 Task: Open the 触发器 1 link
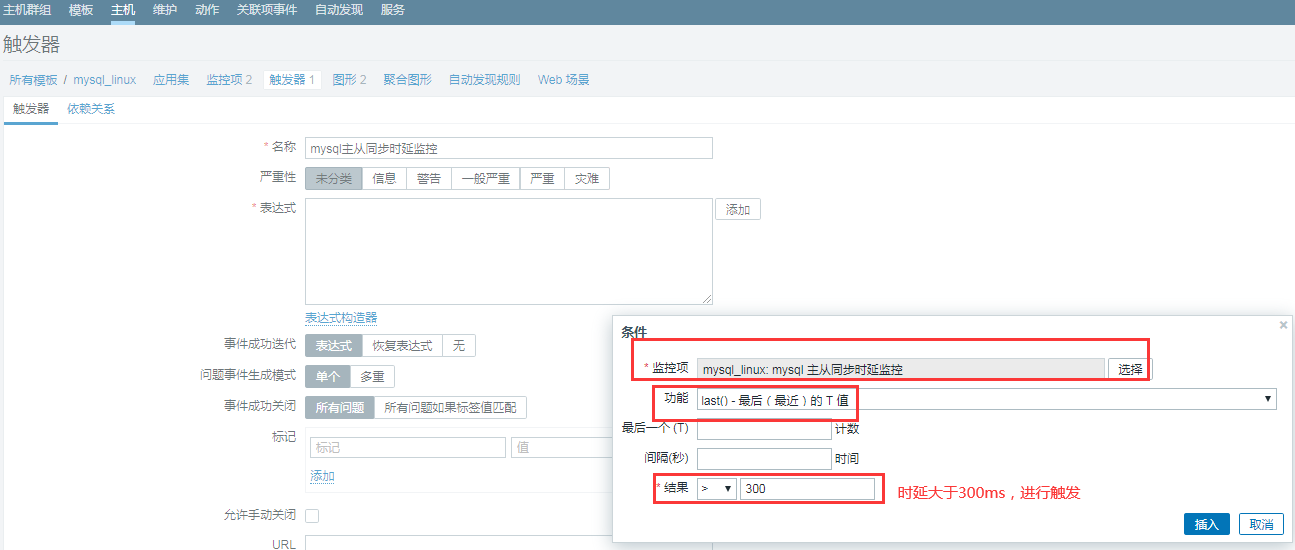pyautogui.click(x=292, y=80)
